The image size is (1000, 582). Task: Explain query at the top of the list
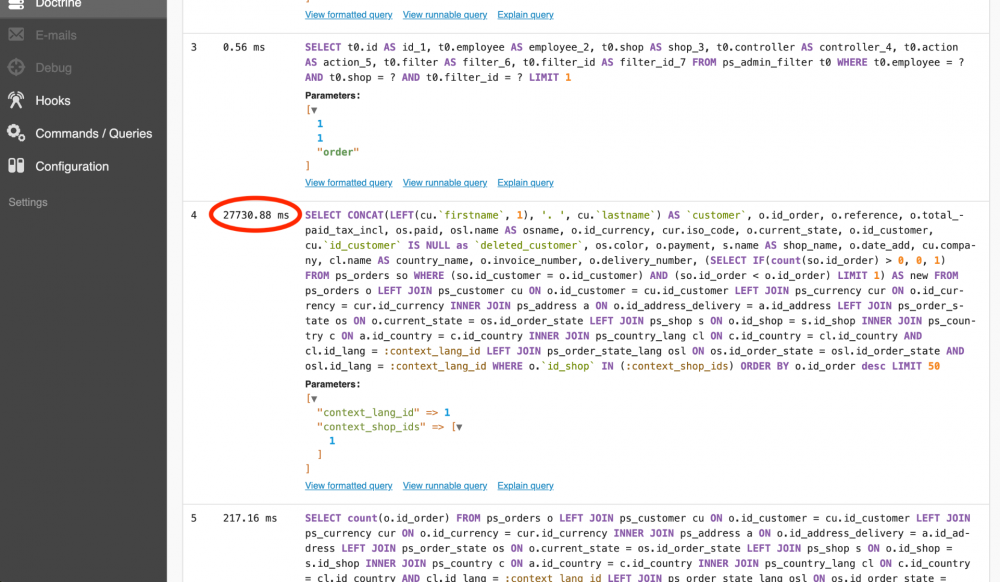525,14
